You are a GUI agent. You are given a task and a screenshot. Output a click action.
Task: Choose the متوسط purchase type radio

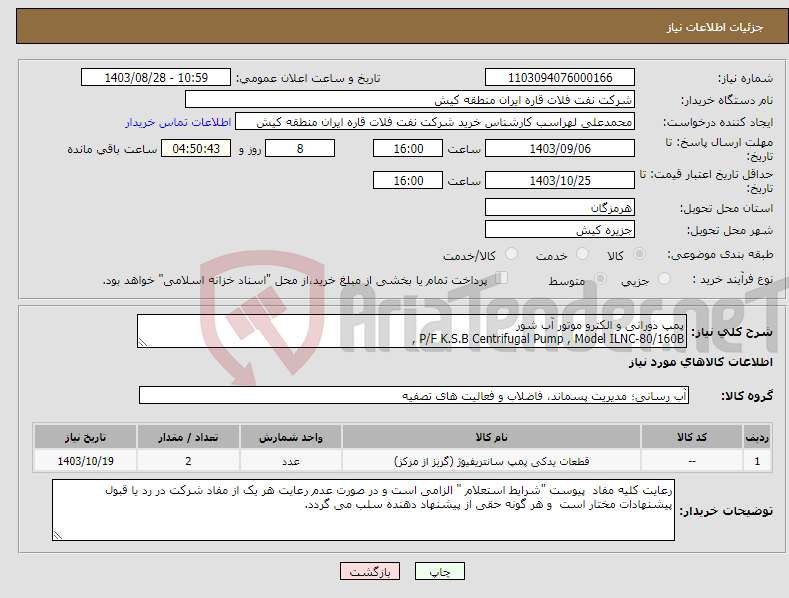[x=600, y=278]
